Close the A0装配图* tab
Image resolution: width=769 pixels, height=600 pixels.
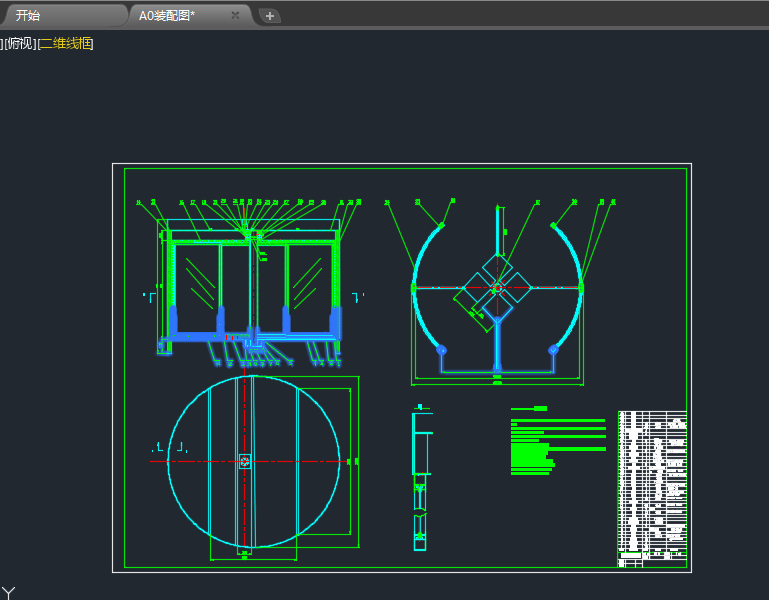click(235, 15)
